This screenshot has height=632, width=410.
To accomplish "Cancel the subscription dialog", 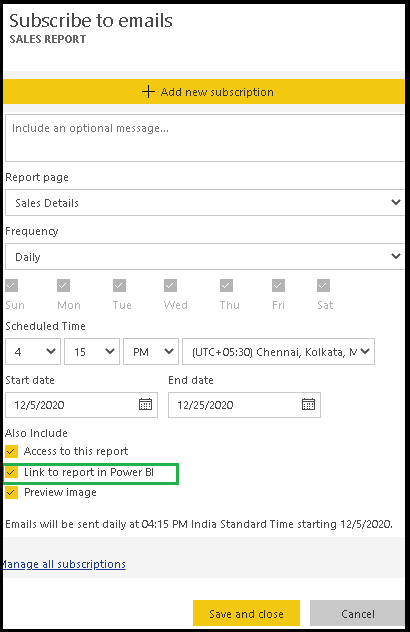I will tap(357, 613).
